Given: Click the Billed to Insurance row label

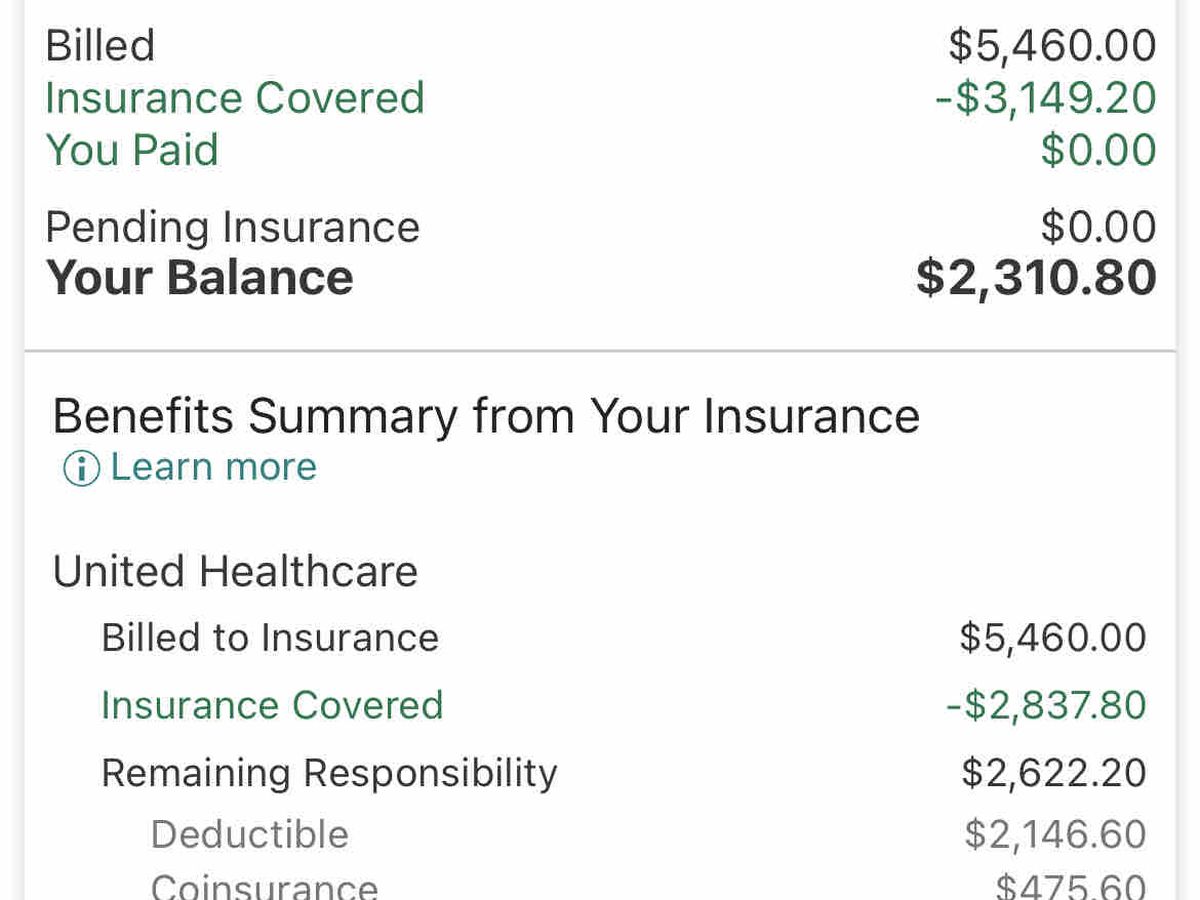Looking at the screenshot, I should [270, 638].
